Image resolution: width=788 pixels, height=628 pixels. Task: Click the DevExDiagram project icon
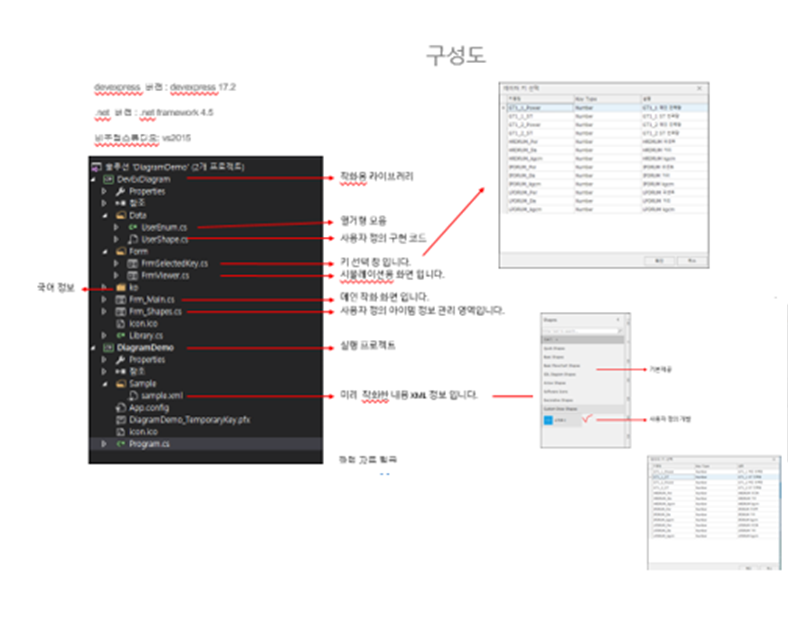tap(108, 179)
